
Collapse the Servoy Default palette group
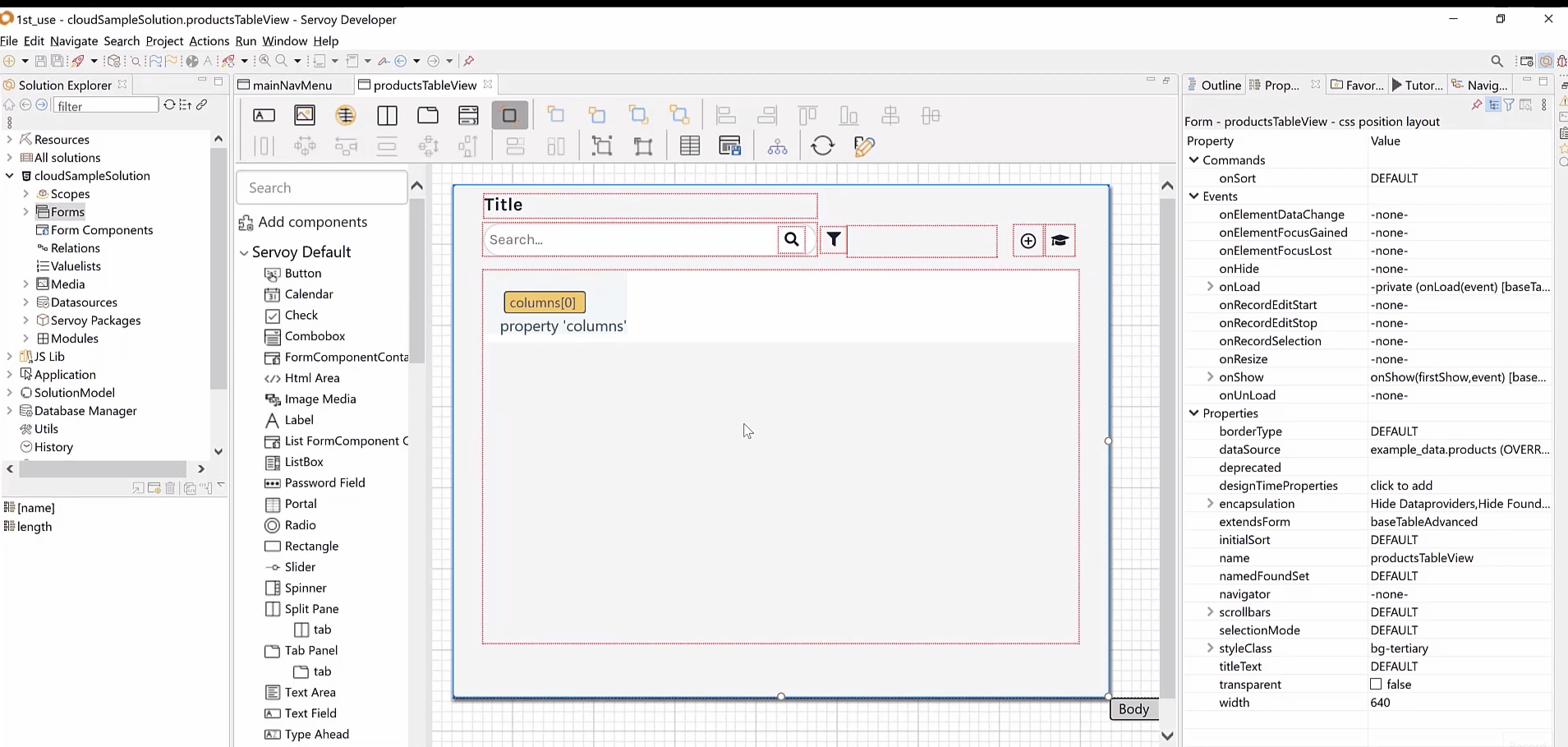coord(244,252)
